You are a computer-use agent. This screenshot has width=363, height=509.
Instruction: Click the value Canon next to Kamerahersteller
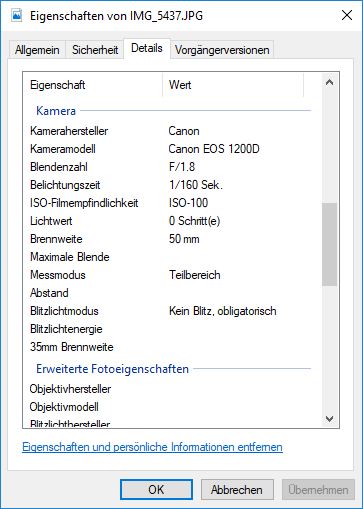[184, 131]
